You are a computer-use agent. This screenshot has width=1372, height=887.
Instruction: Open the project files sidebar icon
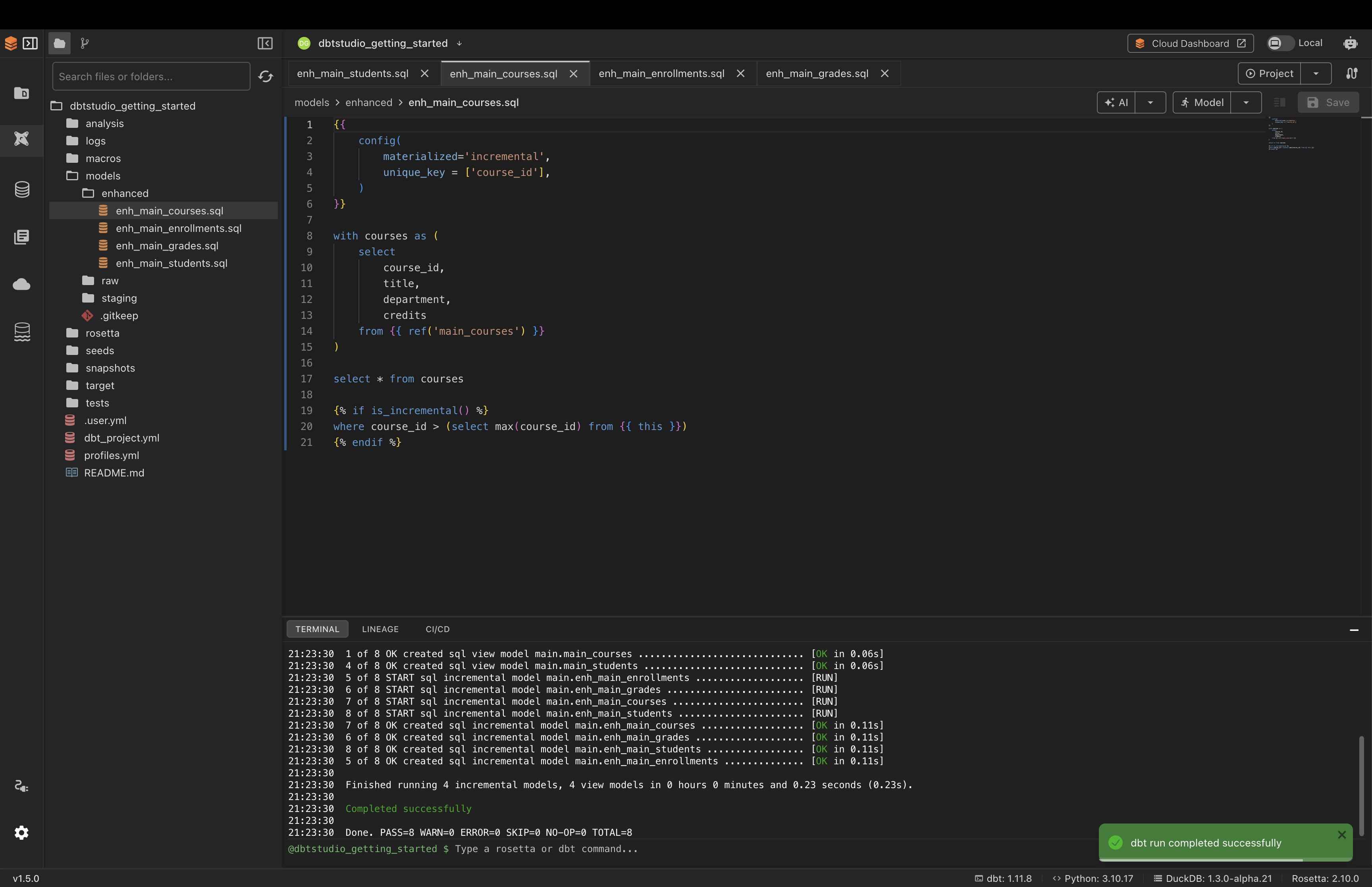22,93
